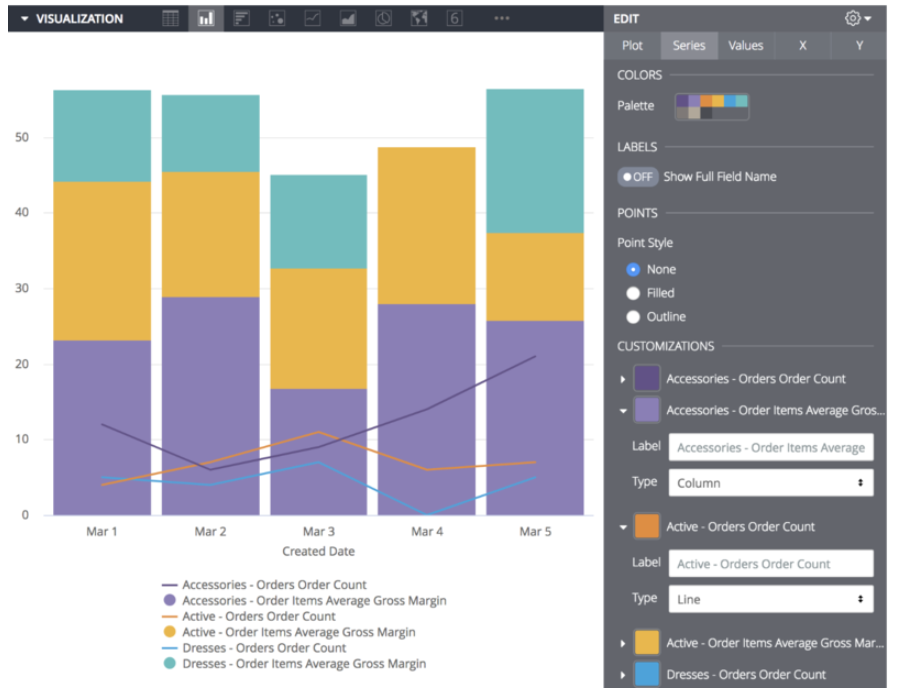Choose the Outline point style option
This screenshot has width=897, height=699.
pyautogui.click(x=631, y=316)
